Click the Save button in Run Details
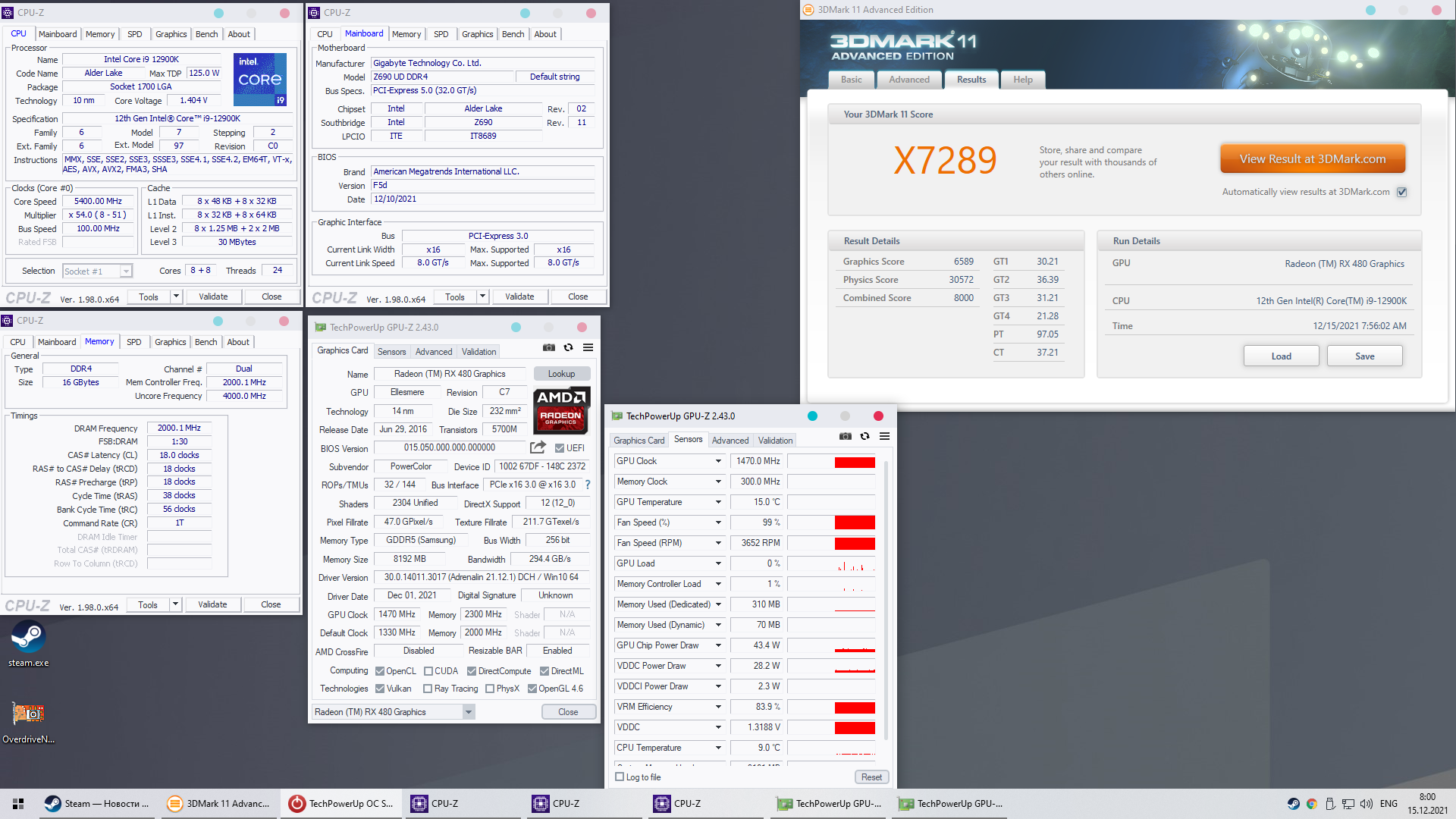This screenshot has height=819, width=1456. pyautogui.click(x=1364, y=356)
